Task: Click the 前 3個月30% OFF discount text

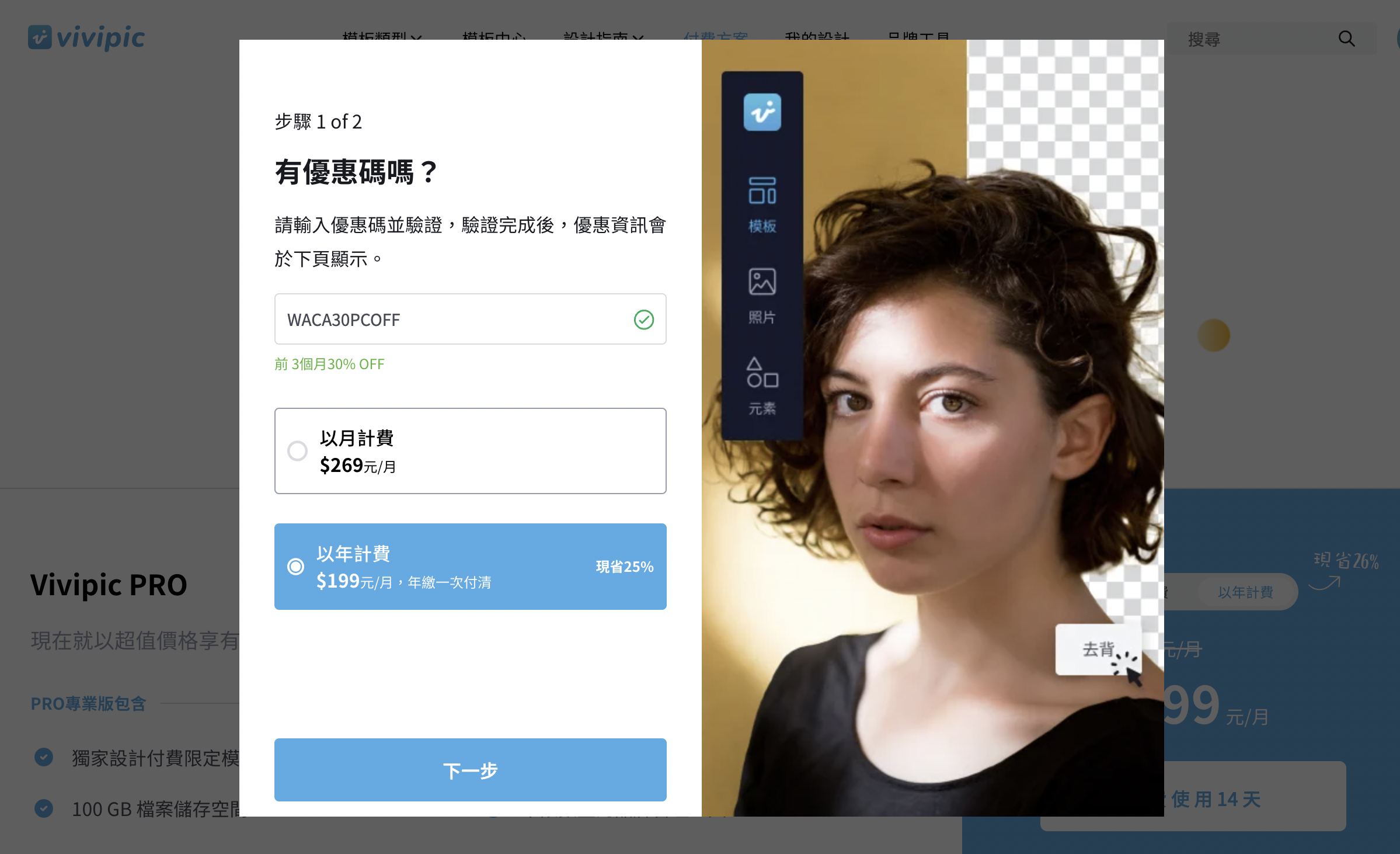Action: pyautogui.click(x=329, y=364)
